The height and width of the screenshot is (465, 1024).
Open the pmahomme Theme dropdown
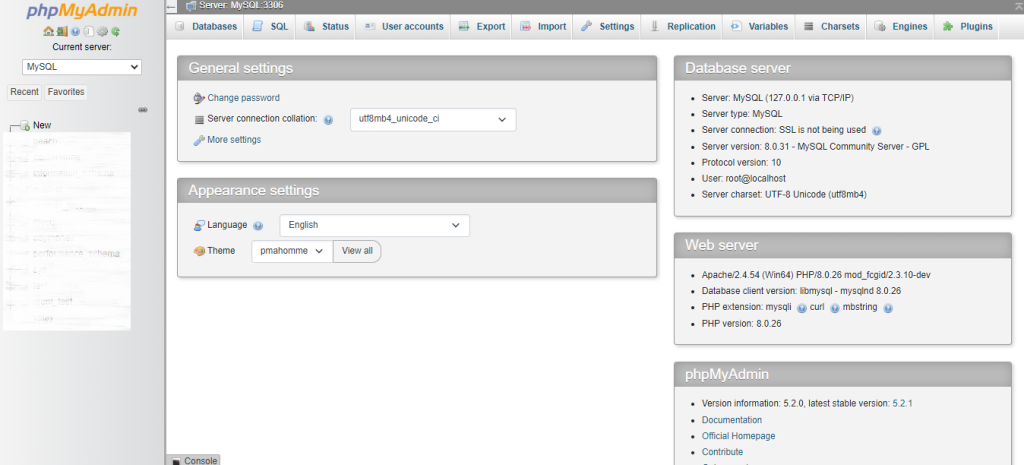click(291, 251)
